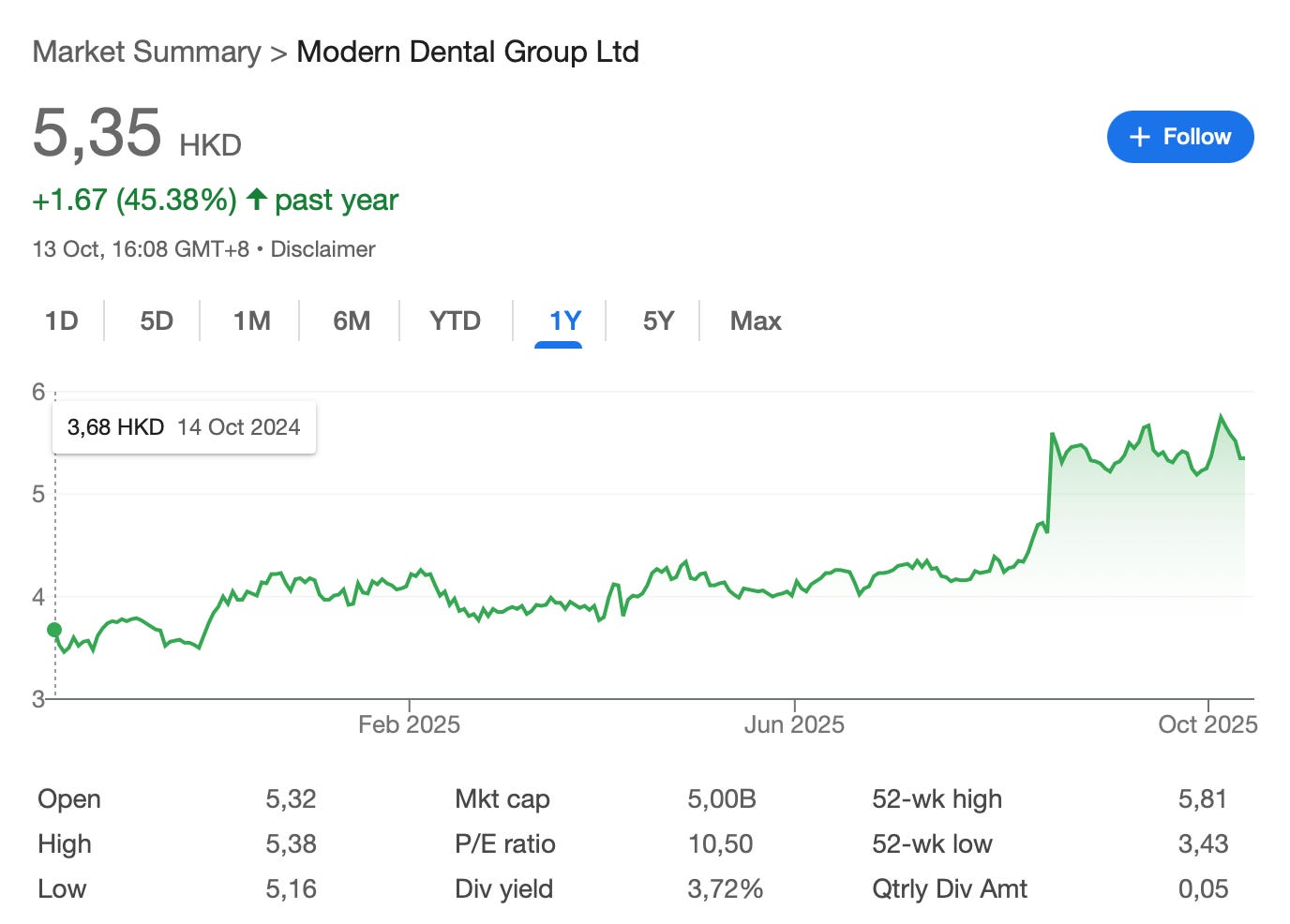Click the Low value 5,16
This screenshot has height=924, width=1290.
point(291,889)
